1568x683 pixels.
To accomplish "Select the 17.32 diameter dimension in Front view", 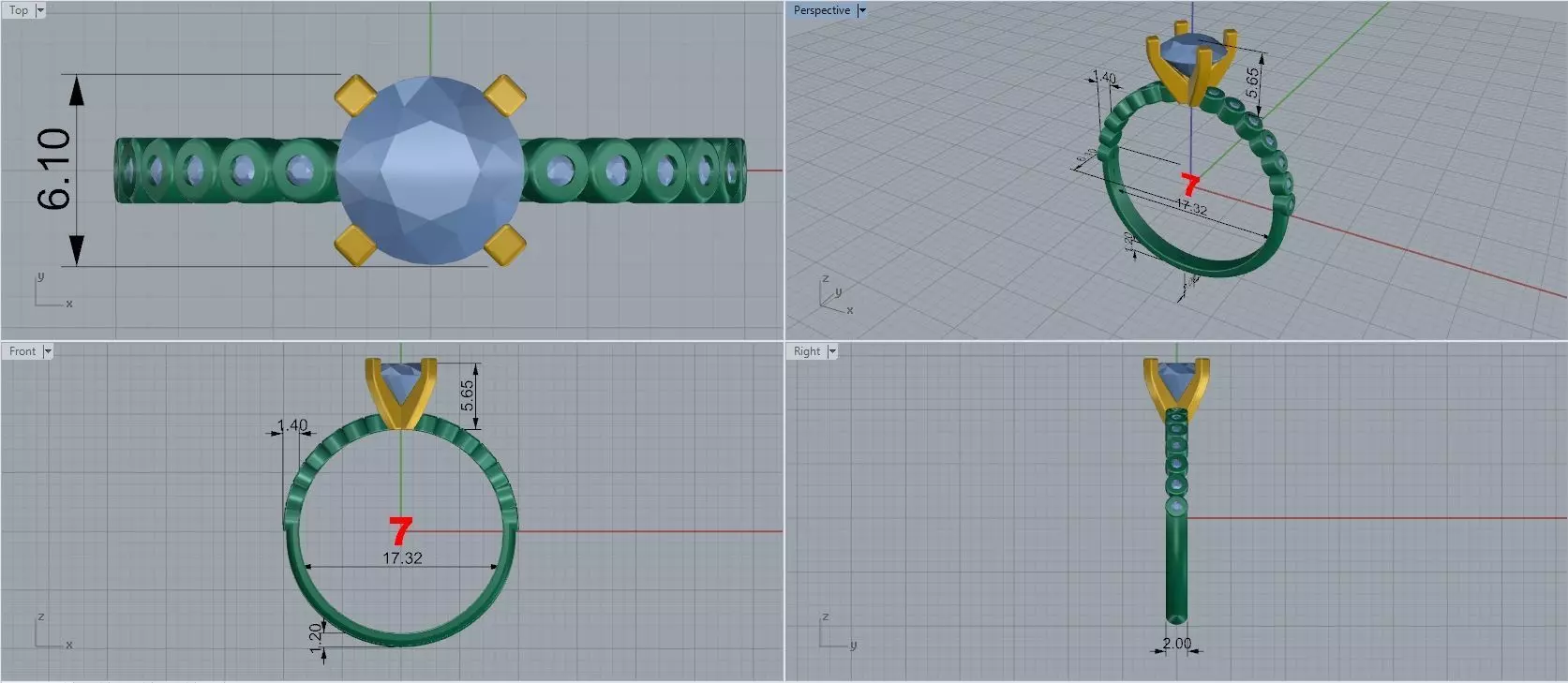I will [402, 557].
